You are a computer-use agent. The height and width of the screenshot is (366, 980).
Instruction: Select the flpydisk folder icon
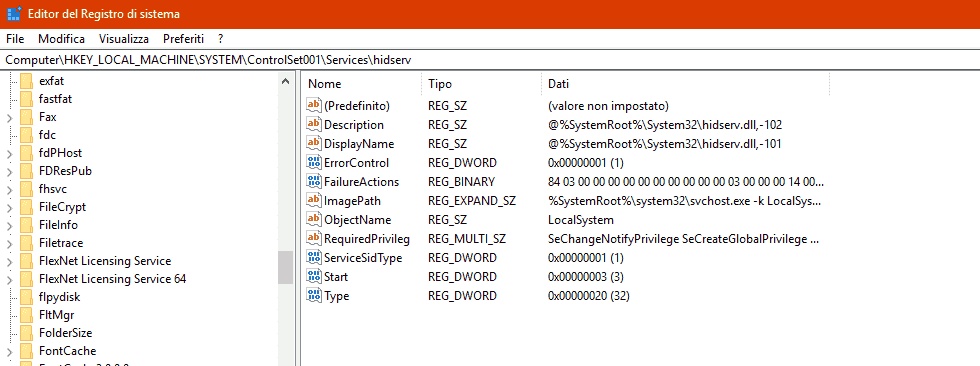pos(26,297)
